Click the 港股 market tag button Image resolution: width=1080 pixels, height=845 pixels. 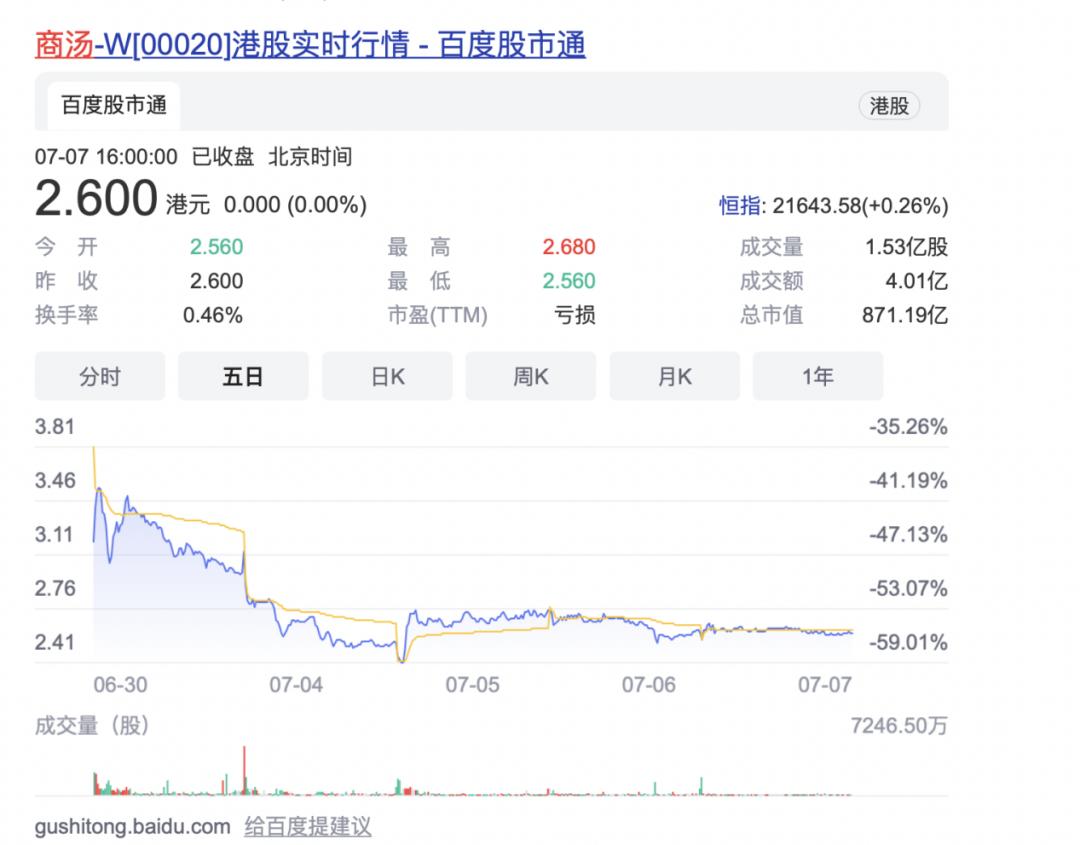[888, 106]
